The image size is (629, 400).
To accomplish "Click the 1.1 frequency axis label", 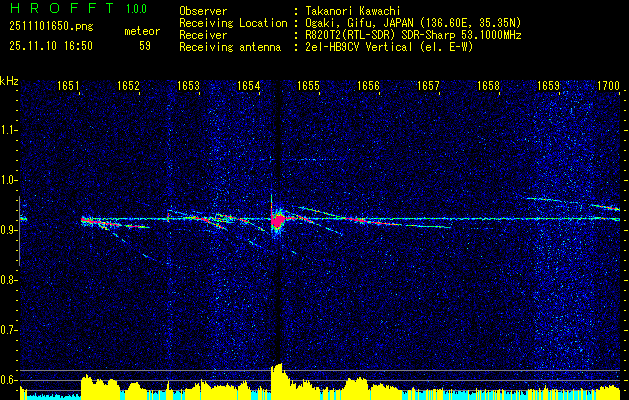I will pyautogui.click(x=8, y=130).
